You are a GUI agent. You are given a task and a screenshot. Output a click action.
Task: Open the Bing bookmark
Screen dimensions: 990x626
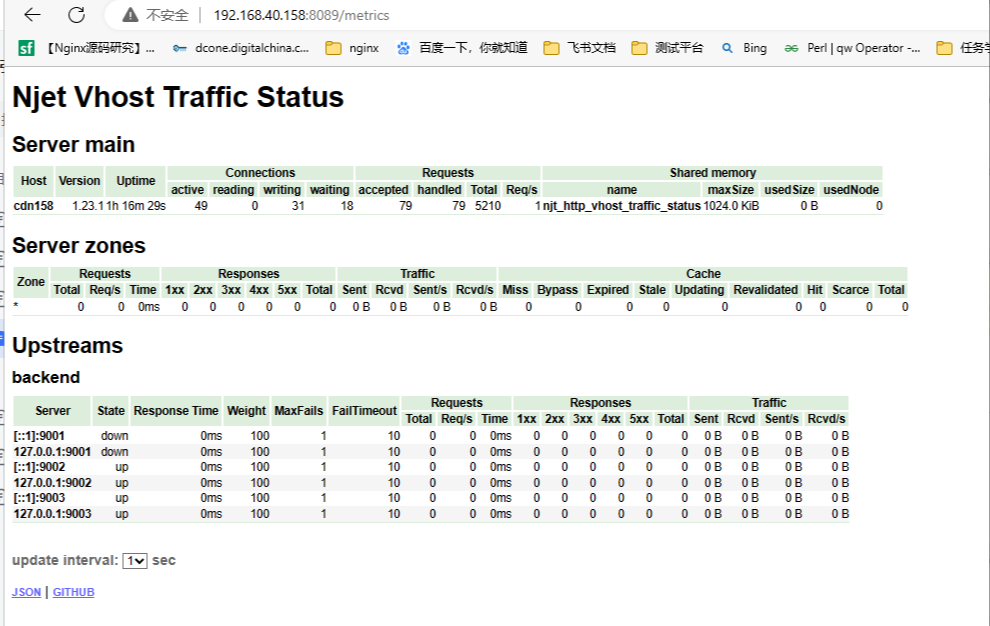coord(744,48)
